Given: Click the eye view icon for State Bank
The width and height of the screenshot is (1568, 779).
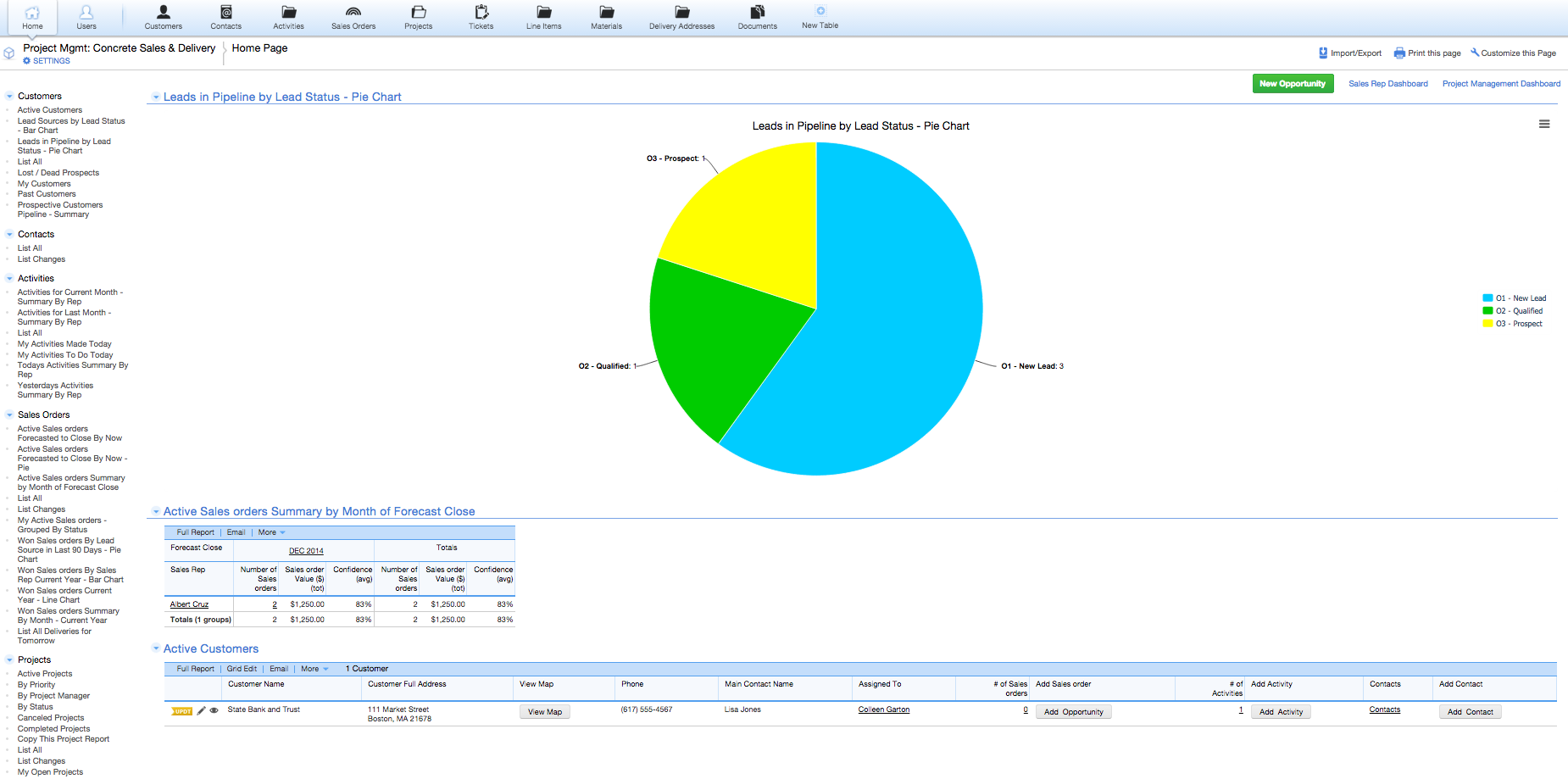Looking at the screenshot, I should coord(214,711).
